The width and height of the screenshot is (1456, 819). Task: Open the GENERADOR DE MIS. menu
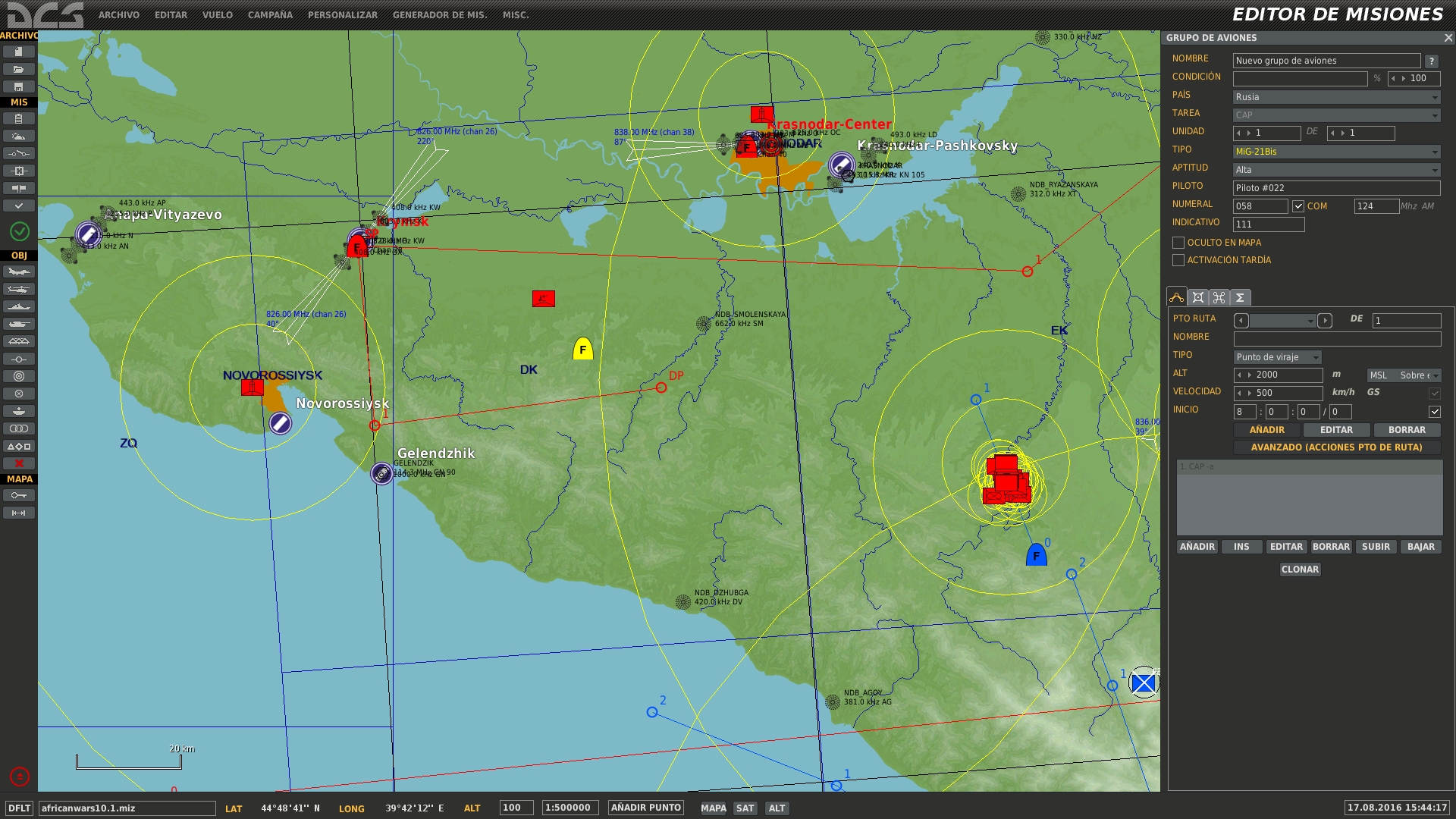pyautogui.click(x=440, y=15)
